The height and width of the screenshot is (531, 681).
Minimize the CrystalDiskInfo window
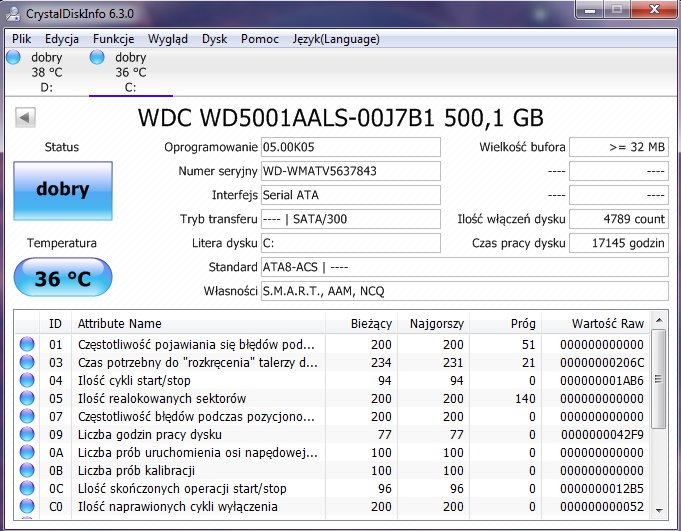click(x=590, y=9)
